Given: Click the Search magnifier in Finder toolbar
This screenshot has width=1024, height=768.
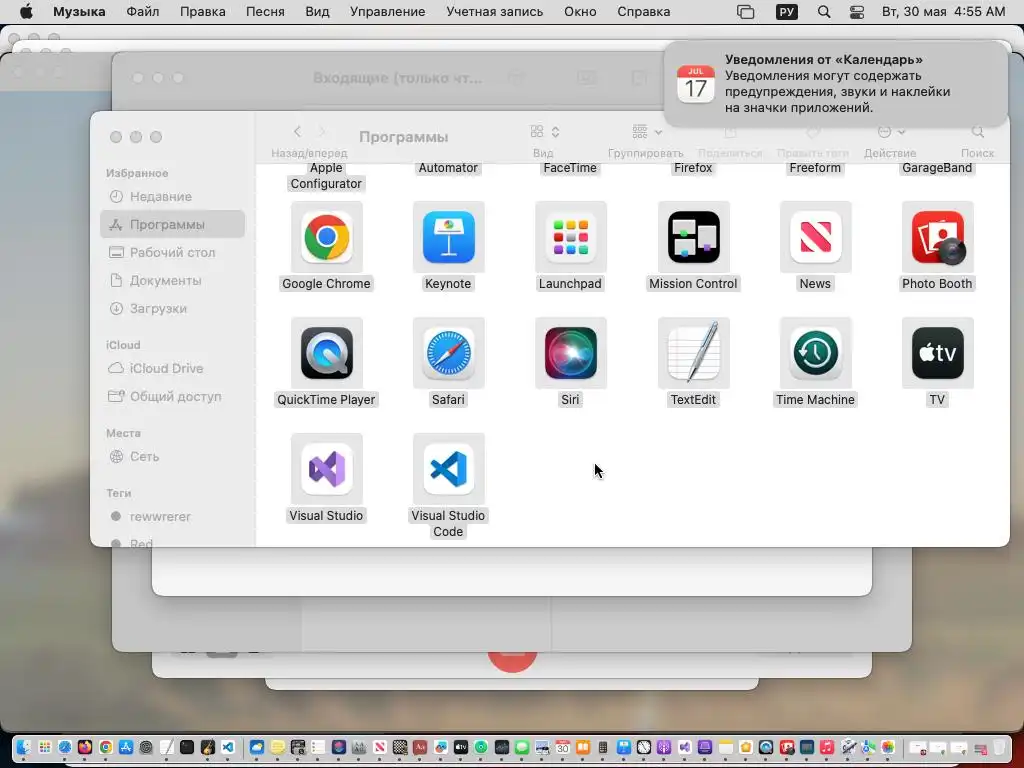Looking at the screenshot, I should [978, 132].
